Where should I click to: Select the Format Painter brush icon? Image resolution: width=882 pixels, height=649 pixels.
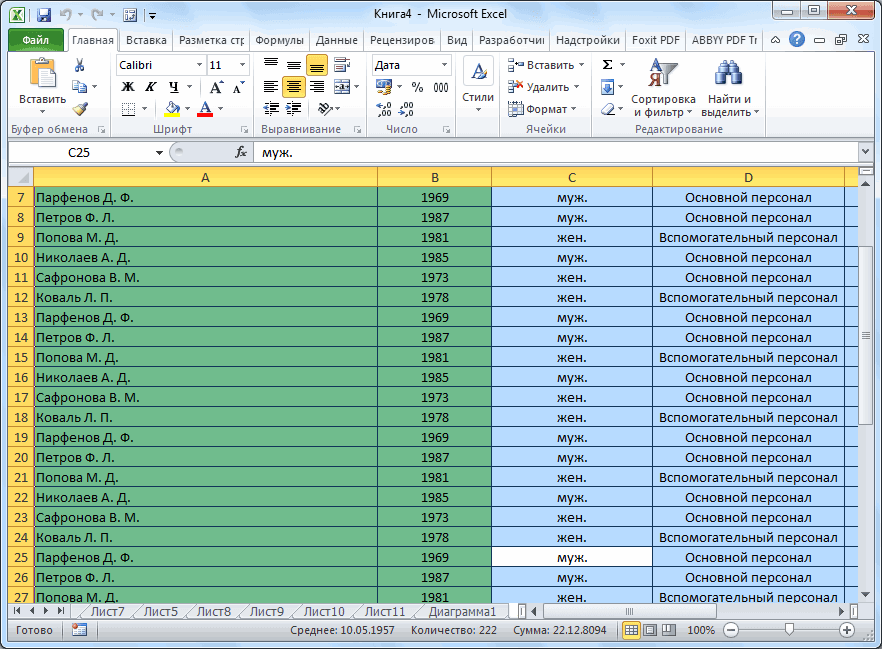tap(80, 109)
